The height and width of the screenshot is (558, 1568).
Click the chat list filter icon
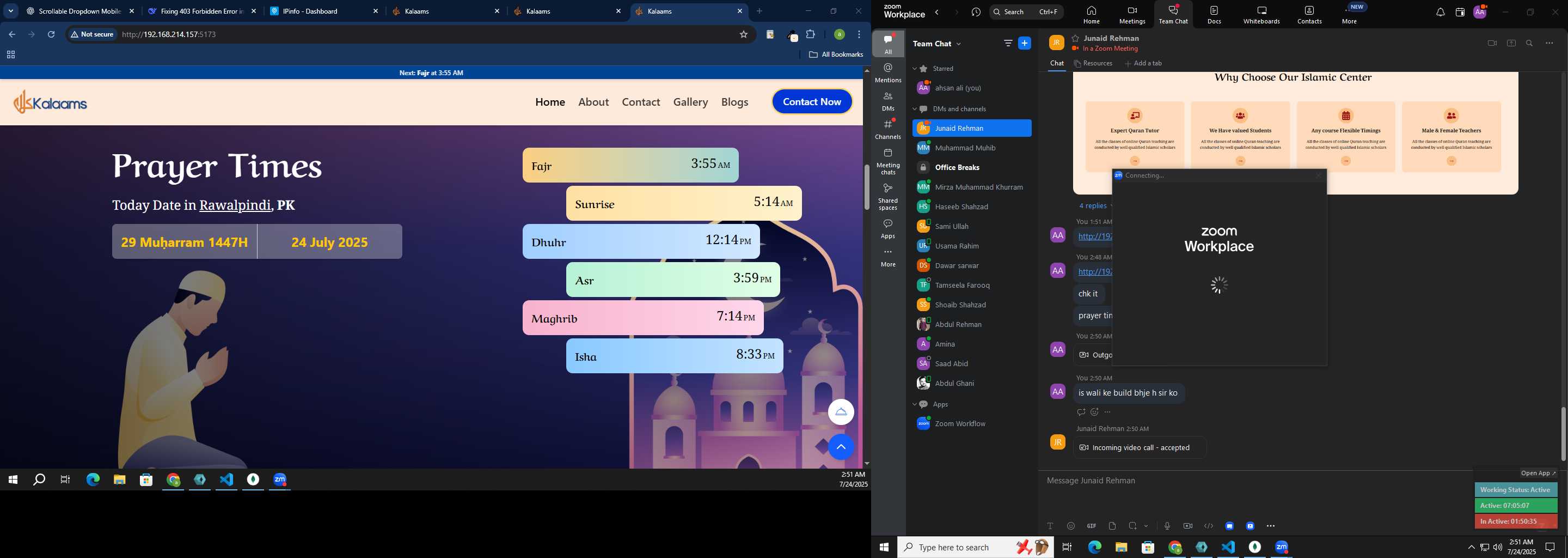[1008, 43]
